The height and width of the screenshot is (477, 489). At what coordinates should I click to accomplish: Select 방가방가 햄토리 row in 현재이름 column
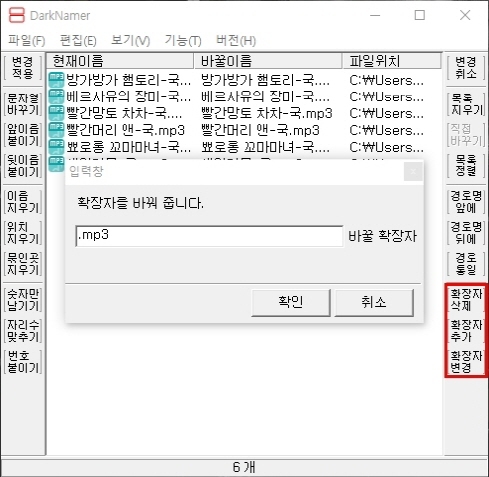pyautogui.click(x=129, y=80)
